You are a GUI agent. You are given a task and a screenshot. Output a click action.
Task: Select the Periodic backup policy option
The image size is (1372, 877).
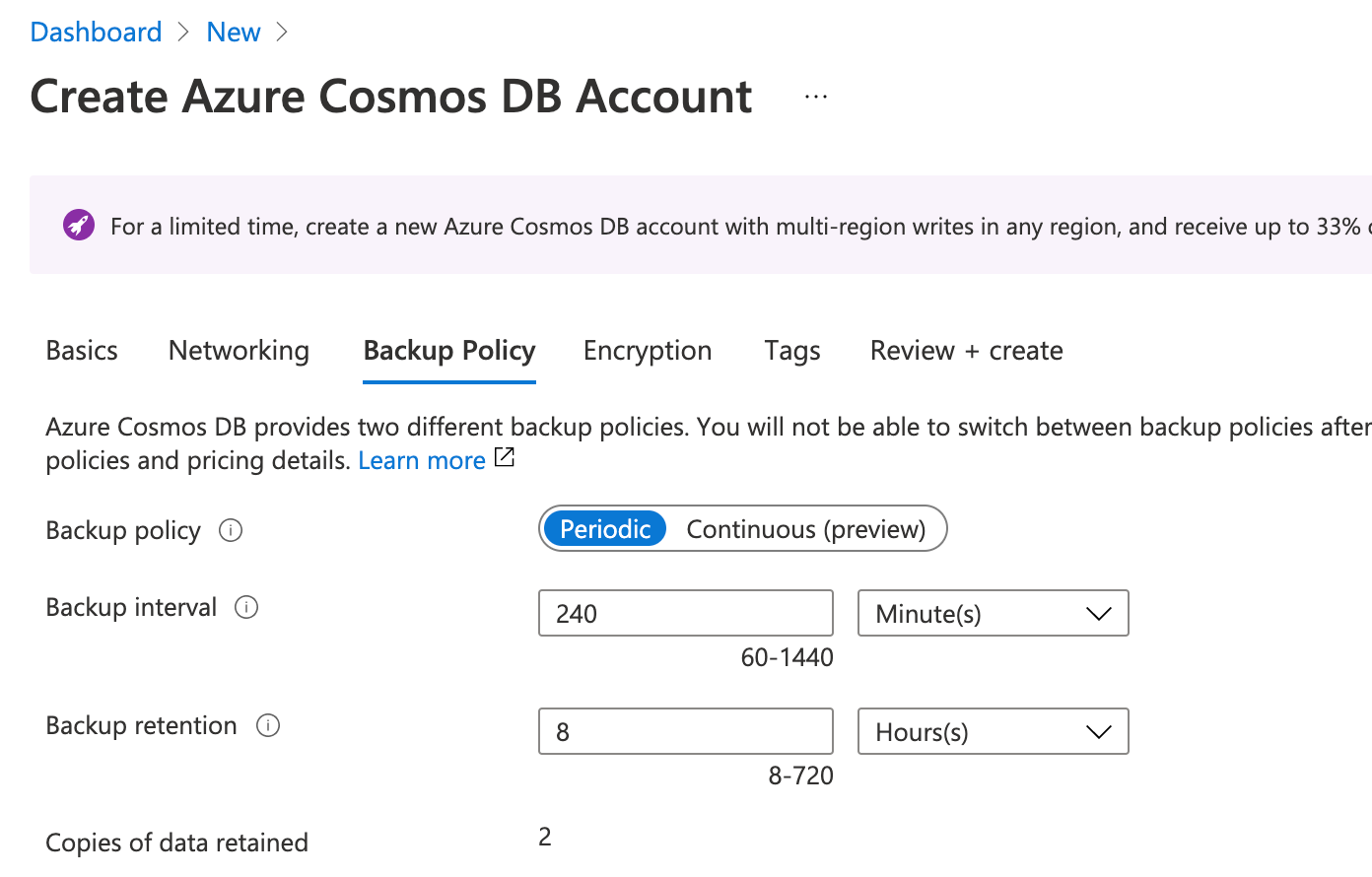[x=605, y=529]
